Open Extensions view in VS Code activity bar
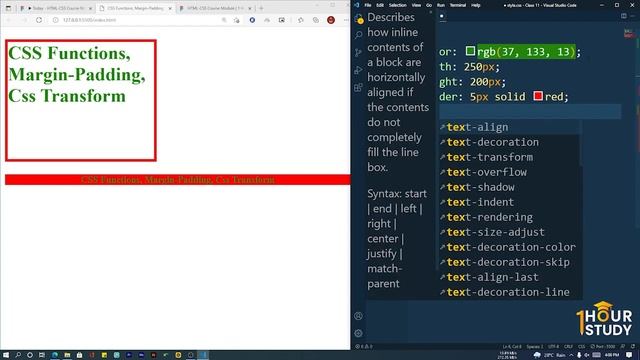The image size is (640, 360). [359, 88]
